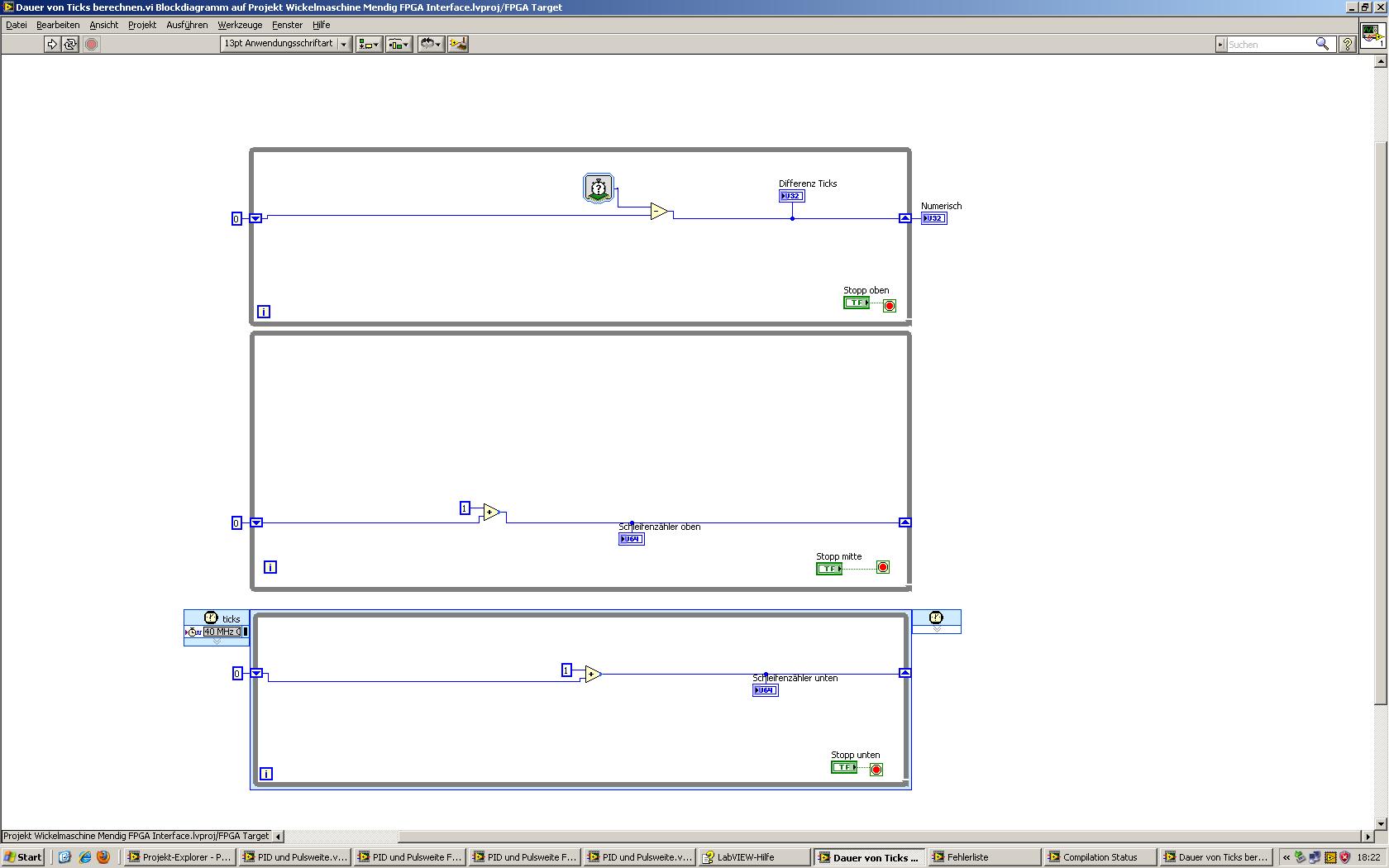This screenshot has height=868, width=1389.
Task: Select the iteration terminal of the top loop
Action: [x=264, y=312]
